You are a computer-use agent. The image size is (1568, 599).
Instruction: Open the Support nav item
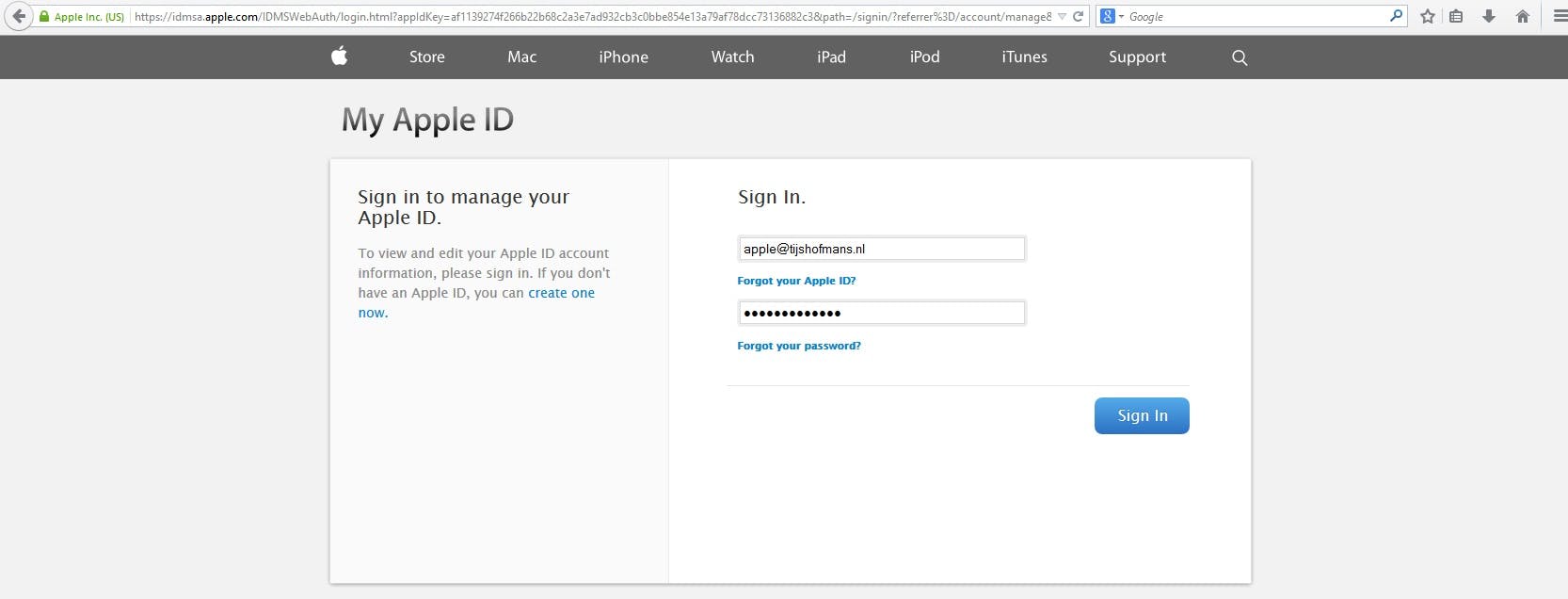coord(1138,57)
